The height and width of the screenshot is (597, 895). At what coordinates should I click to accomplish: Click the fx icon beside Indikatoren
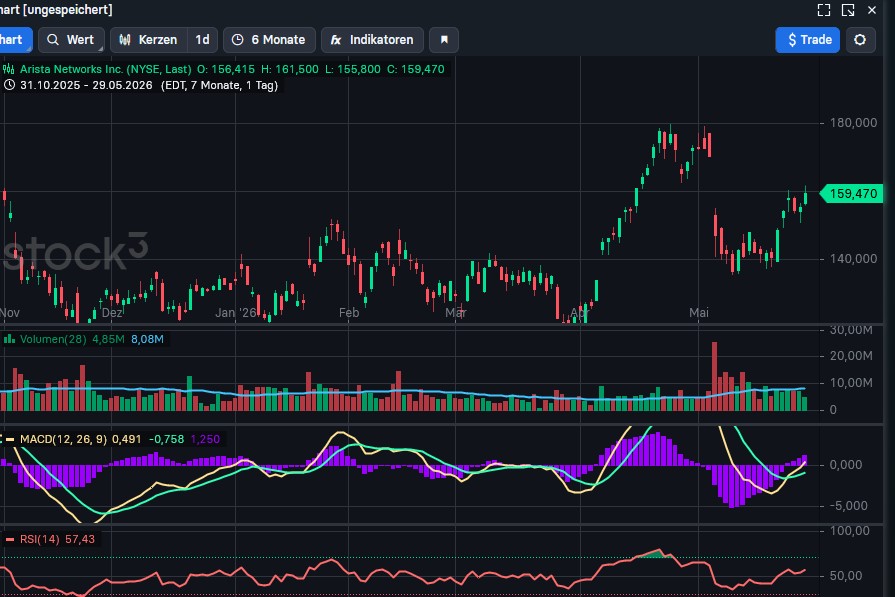(x=336, y=40)
